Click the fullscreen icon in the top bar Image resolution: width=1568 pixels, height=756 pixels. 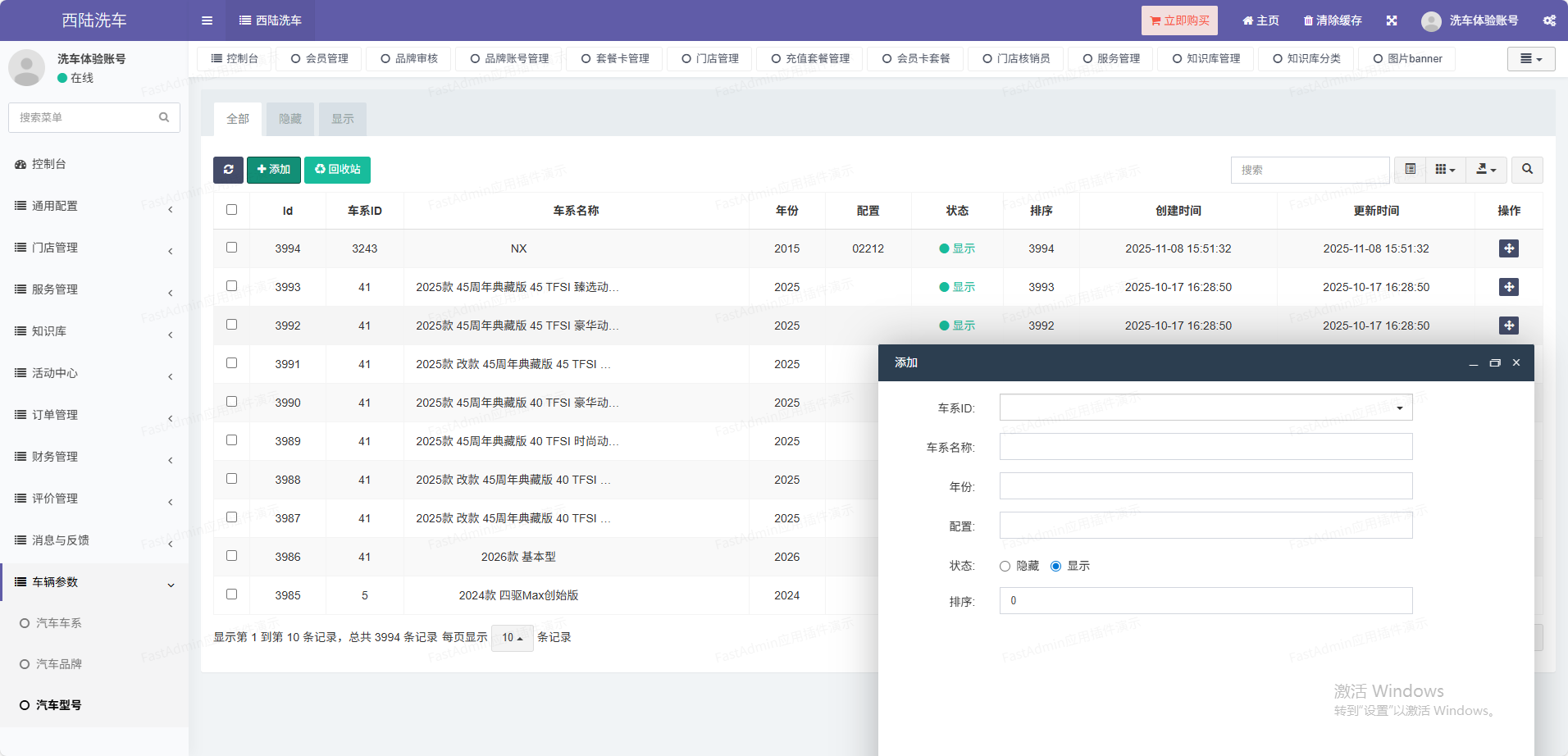[1392, 20]
